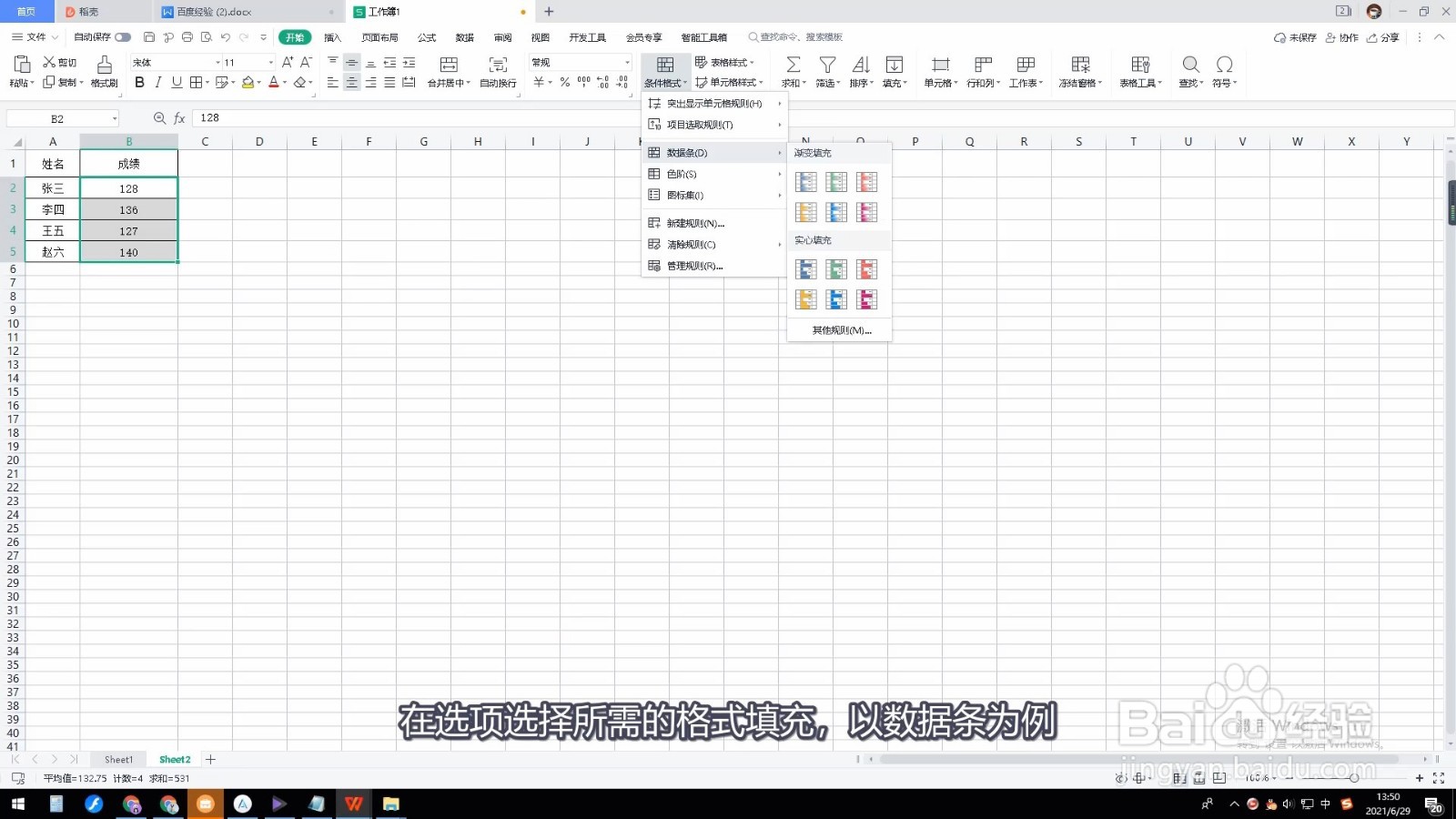This screenshot has width=1456, height=819.
Task: Click the center horizontal alignment icon
Action: (x=351, y=82)
